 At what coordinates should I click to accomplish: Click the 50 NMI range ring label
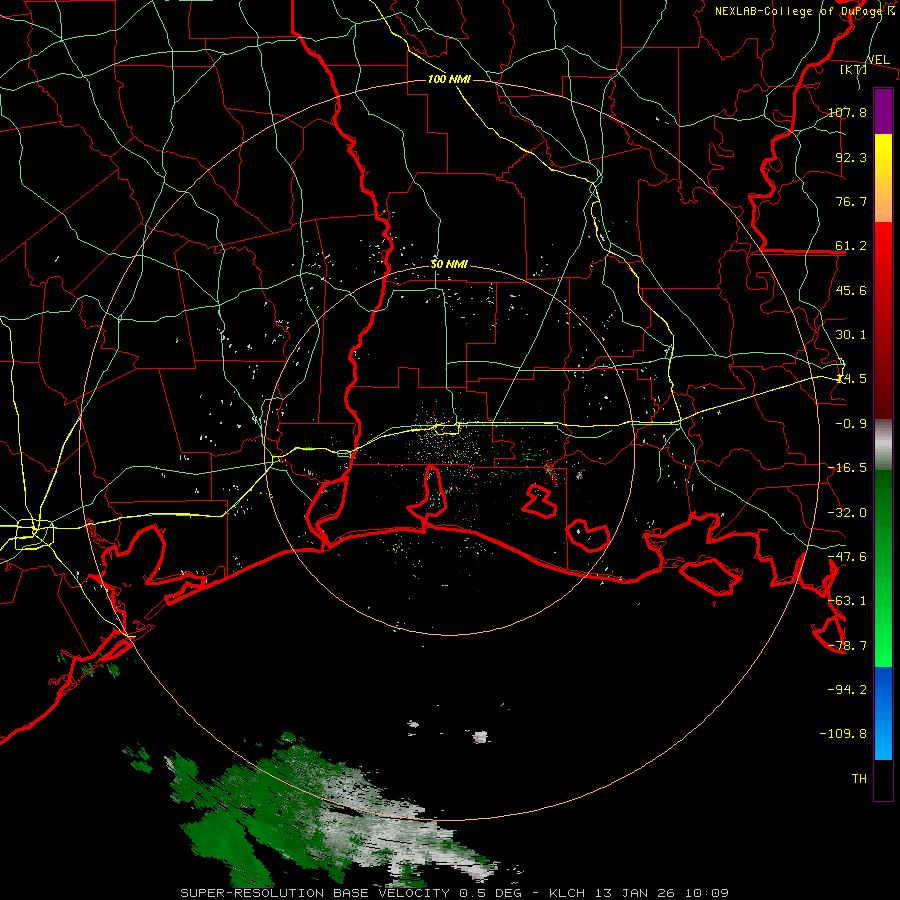(449, 264)
